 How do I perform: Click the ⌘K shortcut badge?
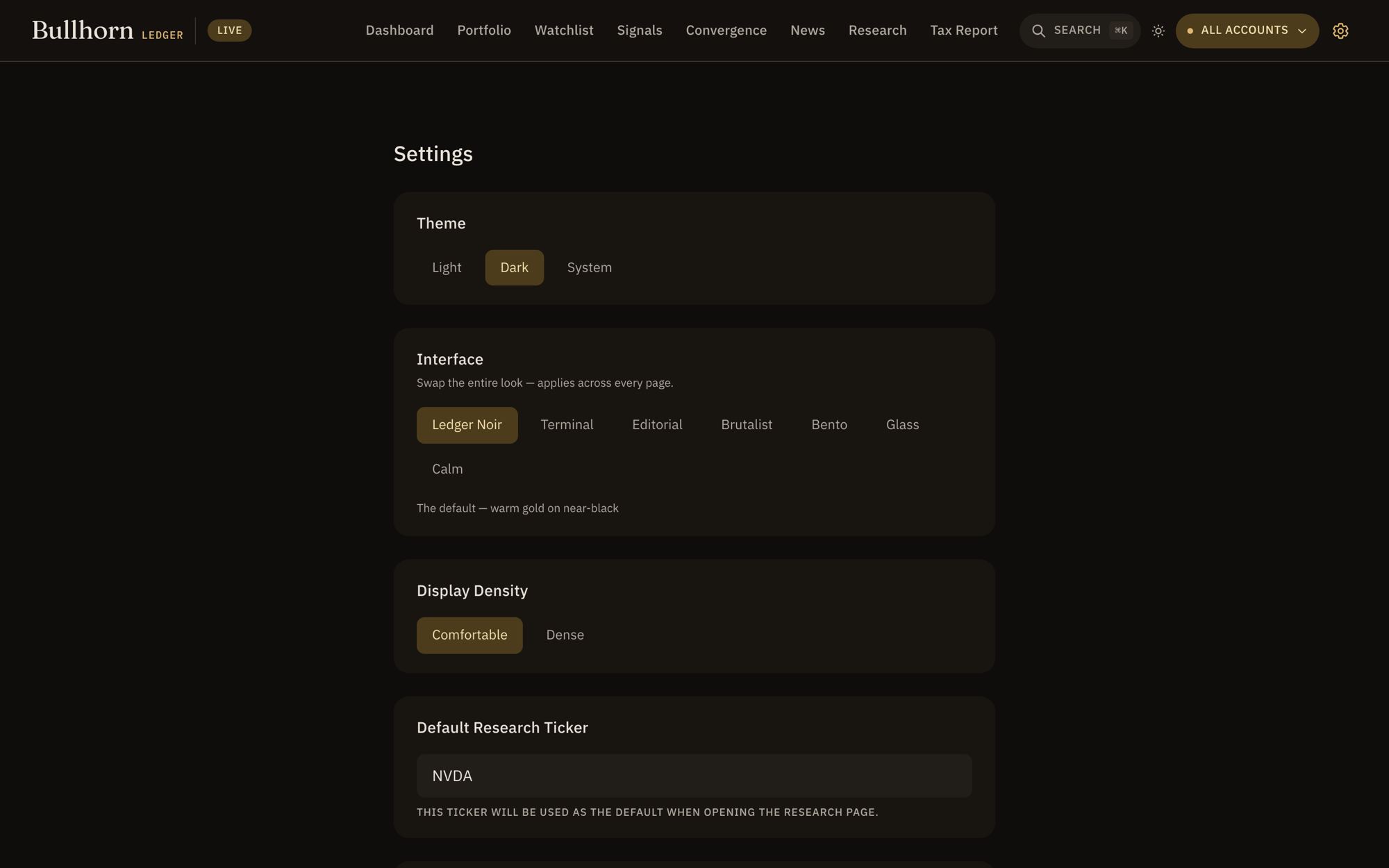(x=1121, y=31)
